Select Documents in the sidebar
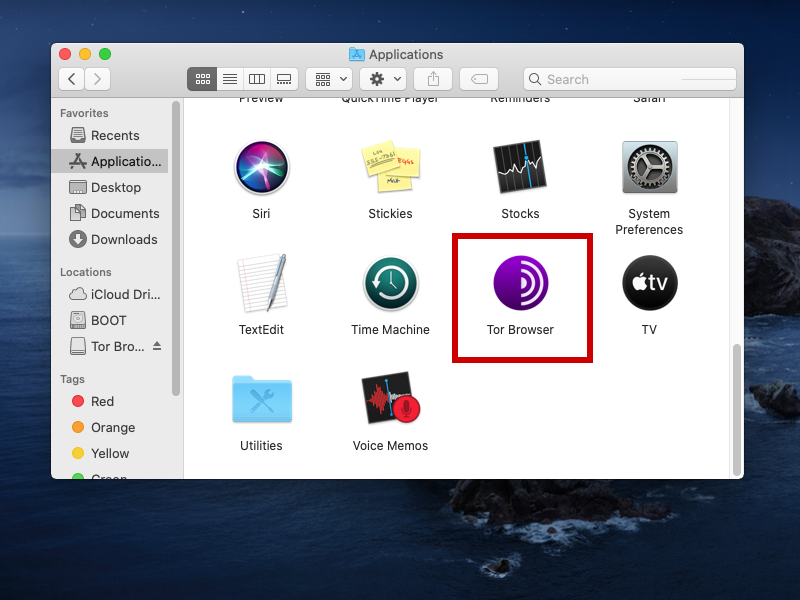This screenshot has width=800, height=600. click(124, 213)
